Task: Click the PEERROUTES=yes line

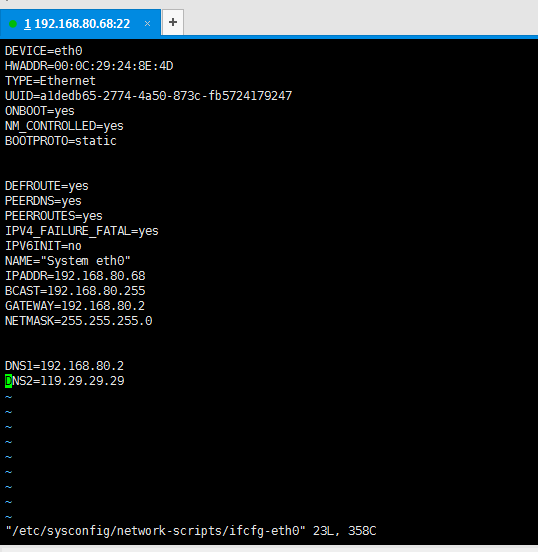Action: point(54,216)
